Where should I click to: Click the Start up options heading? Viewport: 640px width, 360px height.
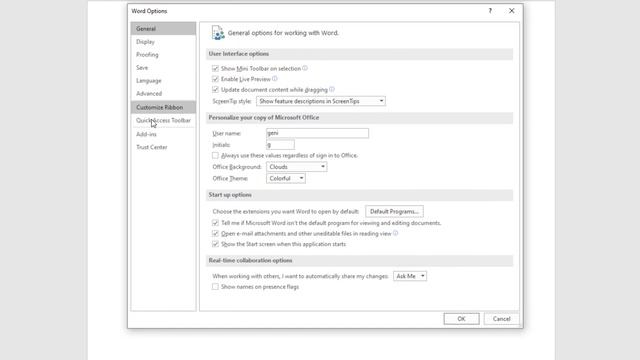point(230,195)
